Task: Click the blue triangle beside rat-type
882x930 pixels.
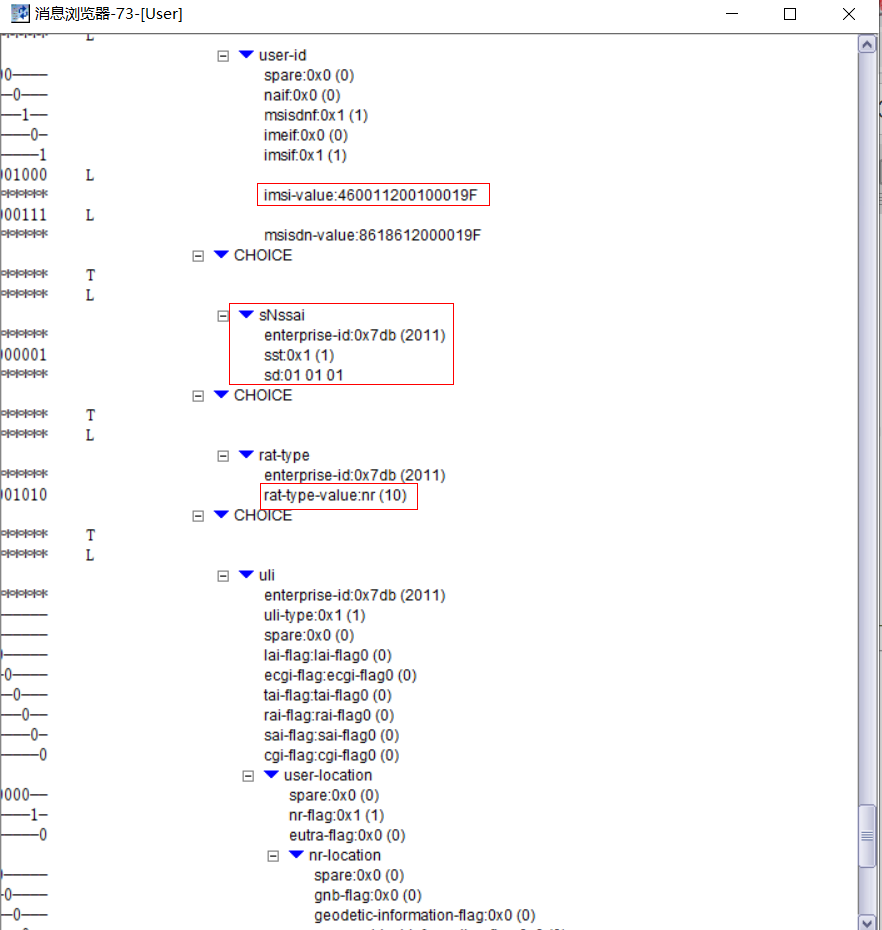Action: click(x=246, y=455)
